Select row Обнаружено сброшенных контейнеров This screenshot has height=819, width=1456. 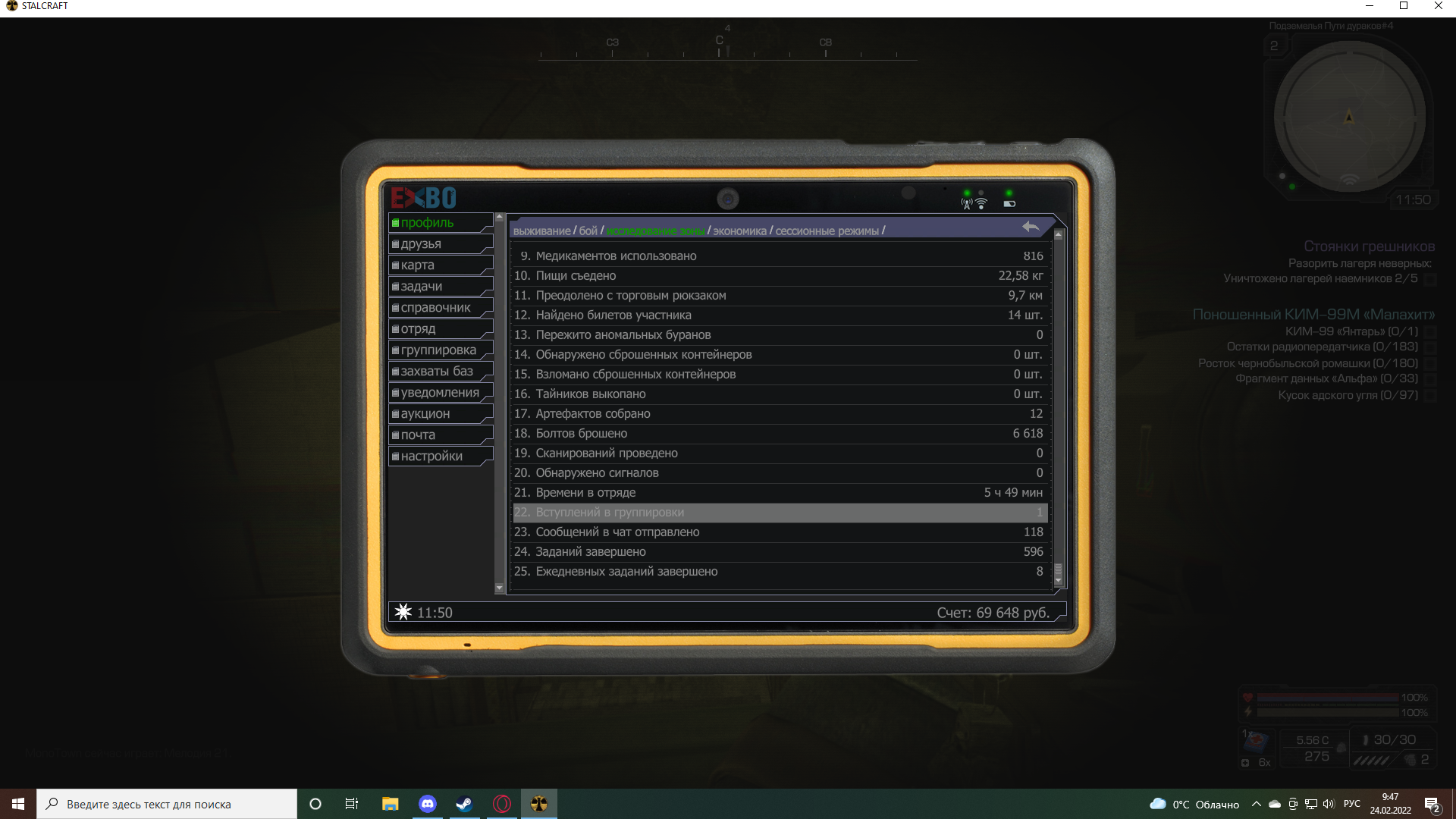click(x=780, y=355)
